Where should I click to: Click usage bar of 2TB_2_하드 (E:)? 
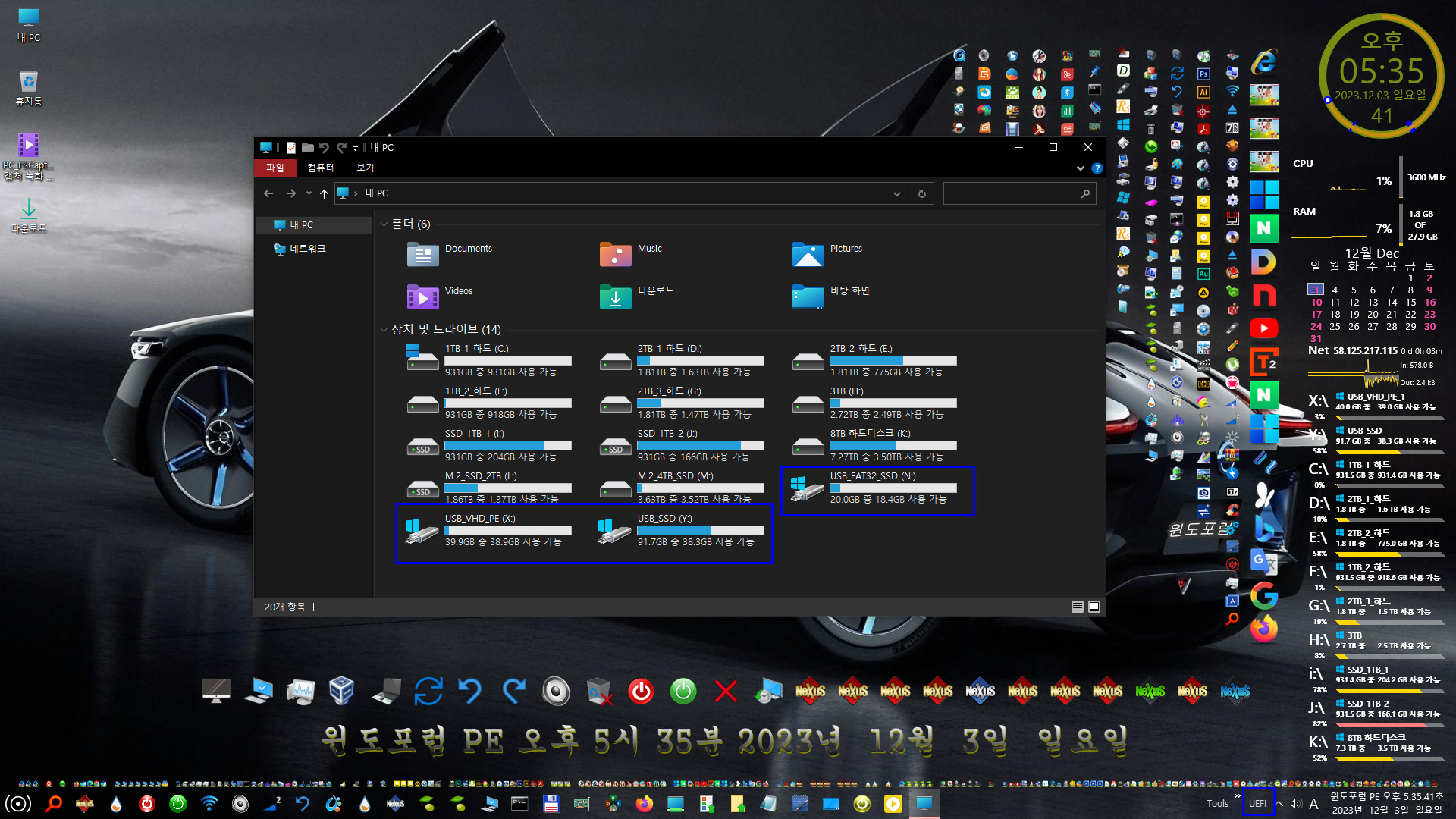tap(893, 361)
